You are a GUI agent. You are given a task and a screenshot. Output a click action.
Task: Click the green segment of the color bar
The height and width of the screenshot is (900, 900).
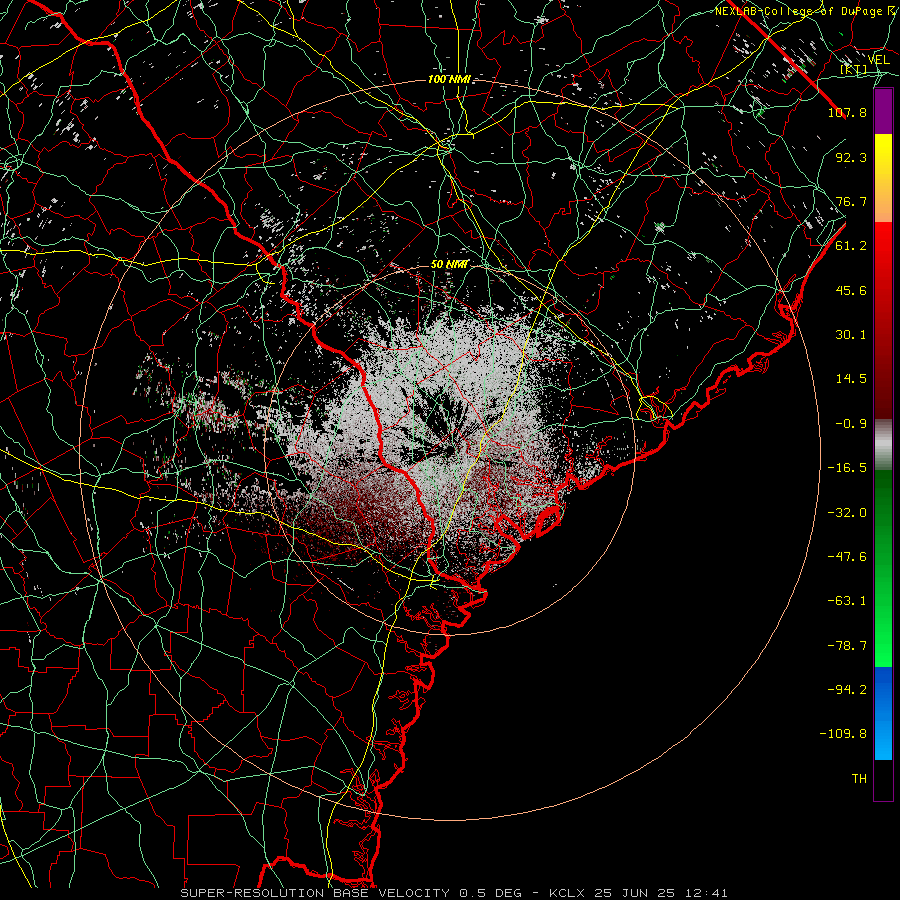coord(883,568)
